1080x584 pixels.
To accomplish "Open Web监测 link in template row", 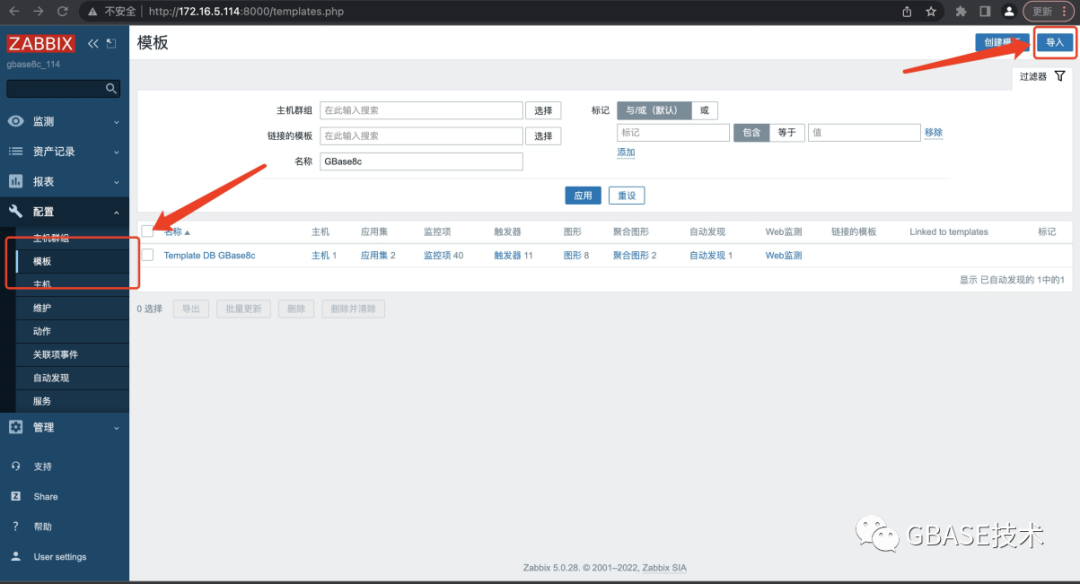I will point(783,255).
